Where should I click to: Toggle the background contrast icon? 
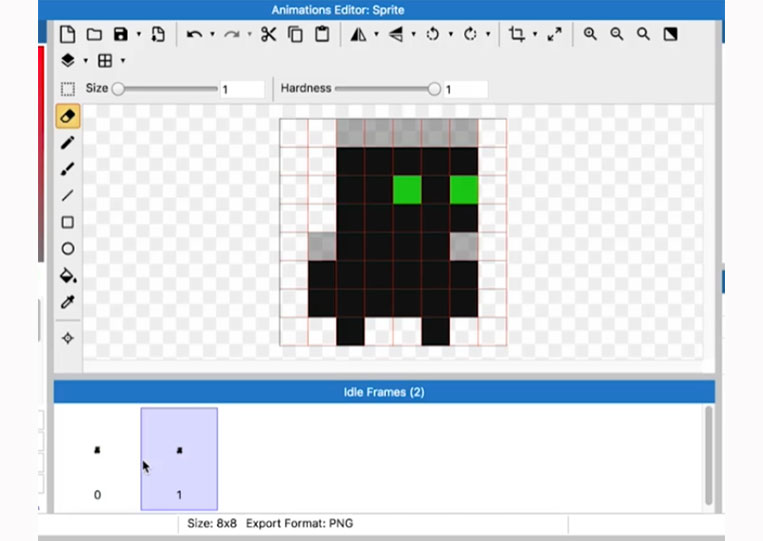pos(671,34)
